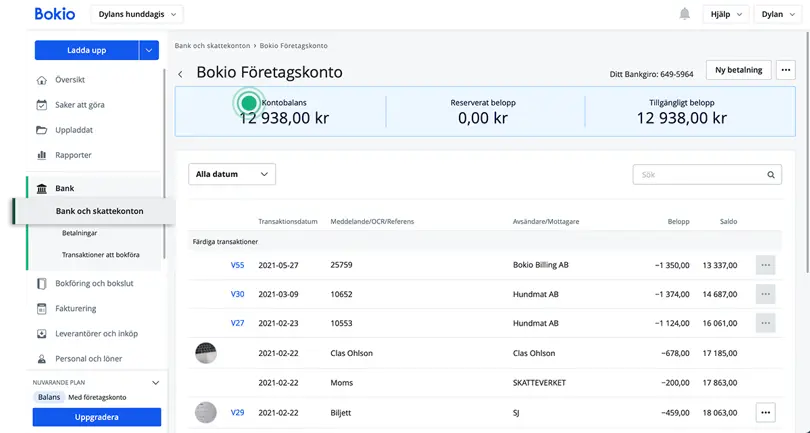Click the Bokföring och bokslut book icon

click(41, 284)
